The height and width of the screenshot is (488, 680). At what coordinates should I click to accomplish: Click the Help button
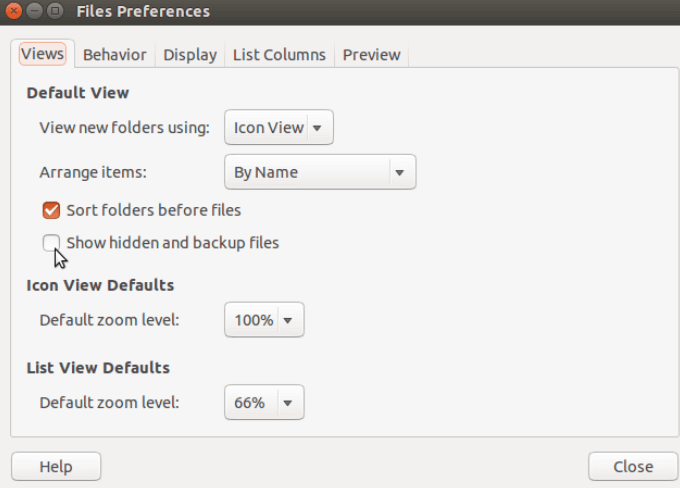[x=56, y=466]
